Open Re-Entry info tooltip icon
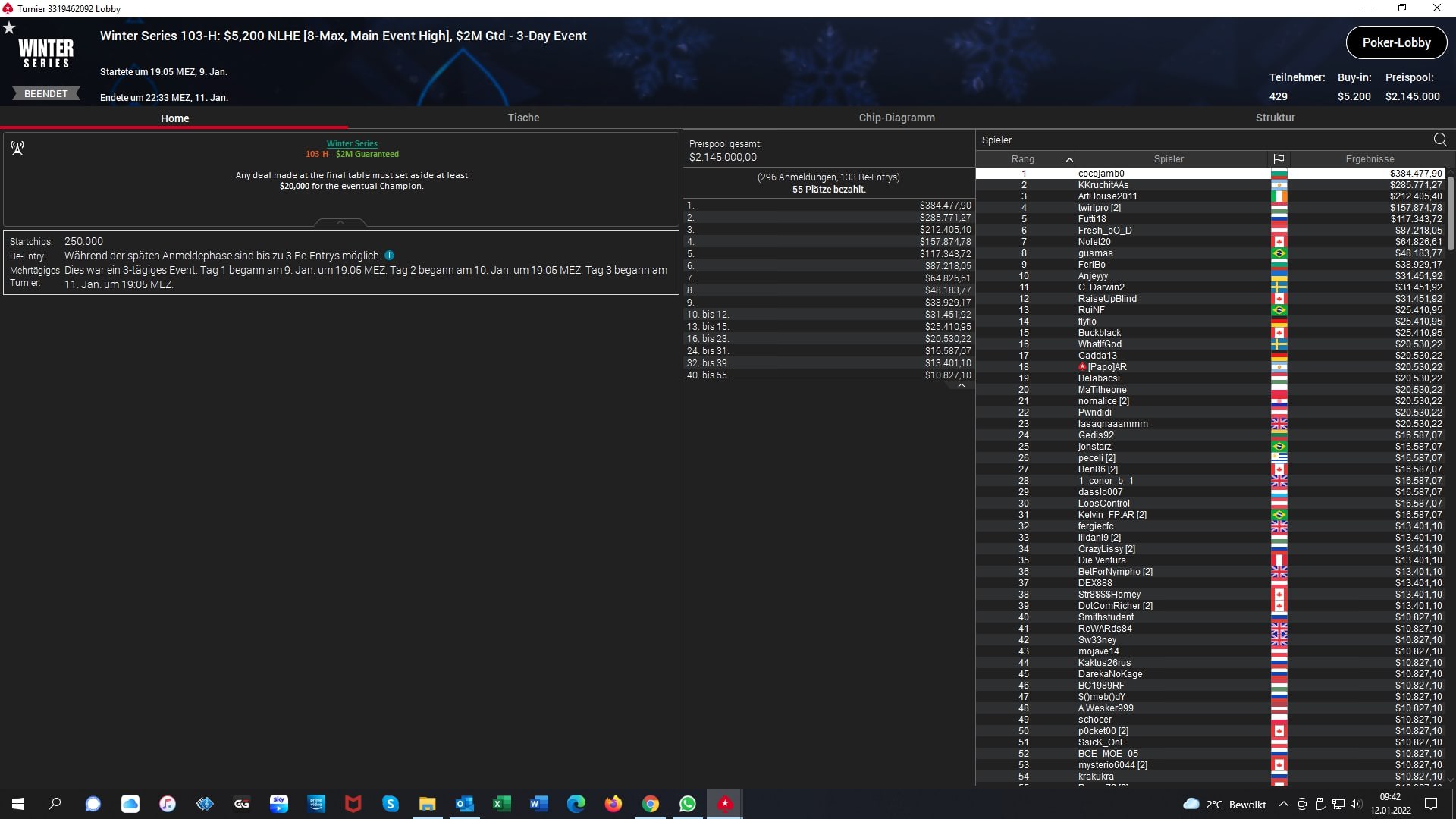 coord(389,256)
